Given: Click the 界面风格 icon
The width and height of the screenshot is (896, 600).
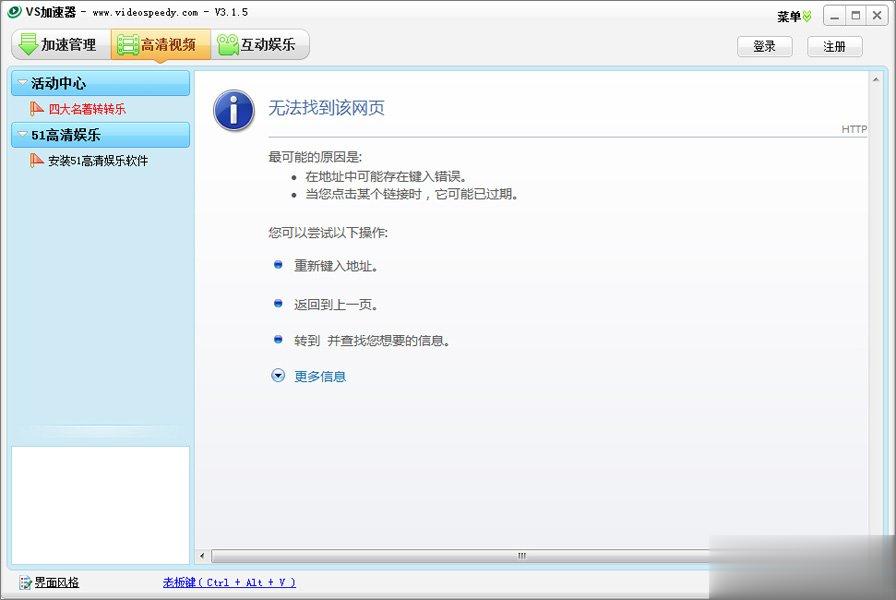Looking at the screenshot, I should click(25, 583).
